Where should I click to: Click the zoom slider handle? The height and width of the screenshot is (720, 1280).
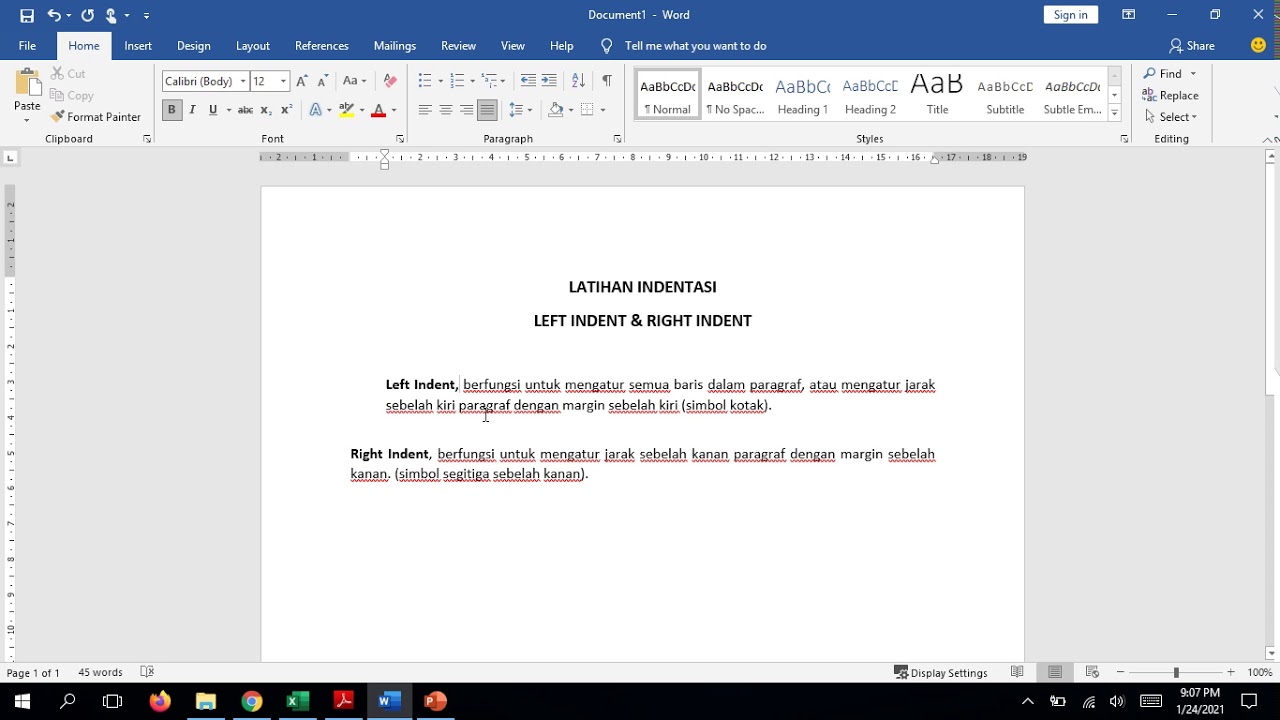point(1176,672)
